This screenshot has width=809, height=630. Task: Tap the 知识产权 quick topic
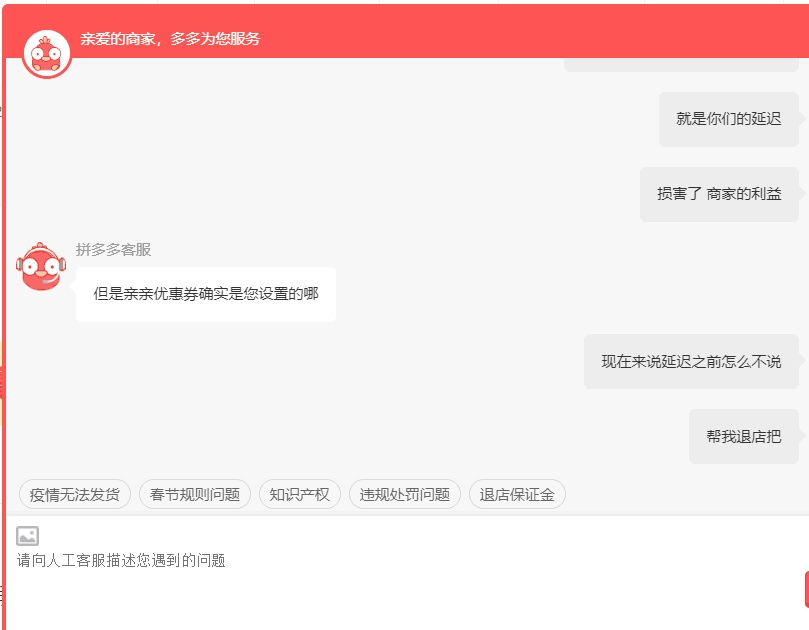point(300,494)
